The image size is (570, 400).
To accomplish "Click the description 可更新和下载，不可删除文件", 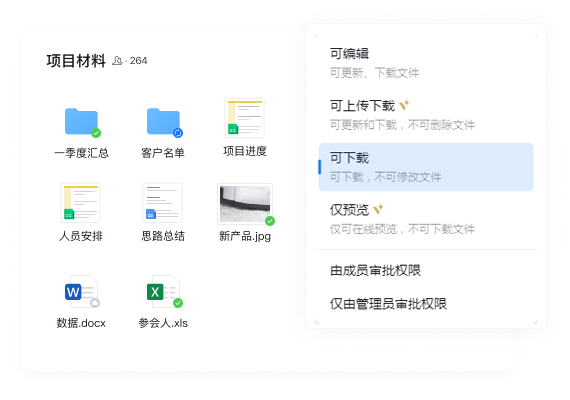I will click(402, 125).
